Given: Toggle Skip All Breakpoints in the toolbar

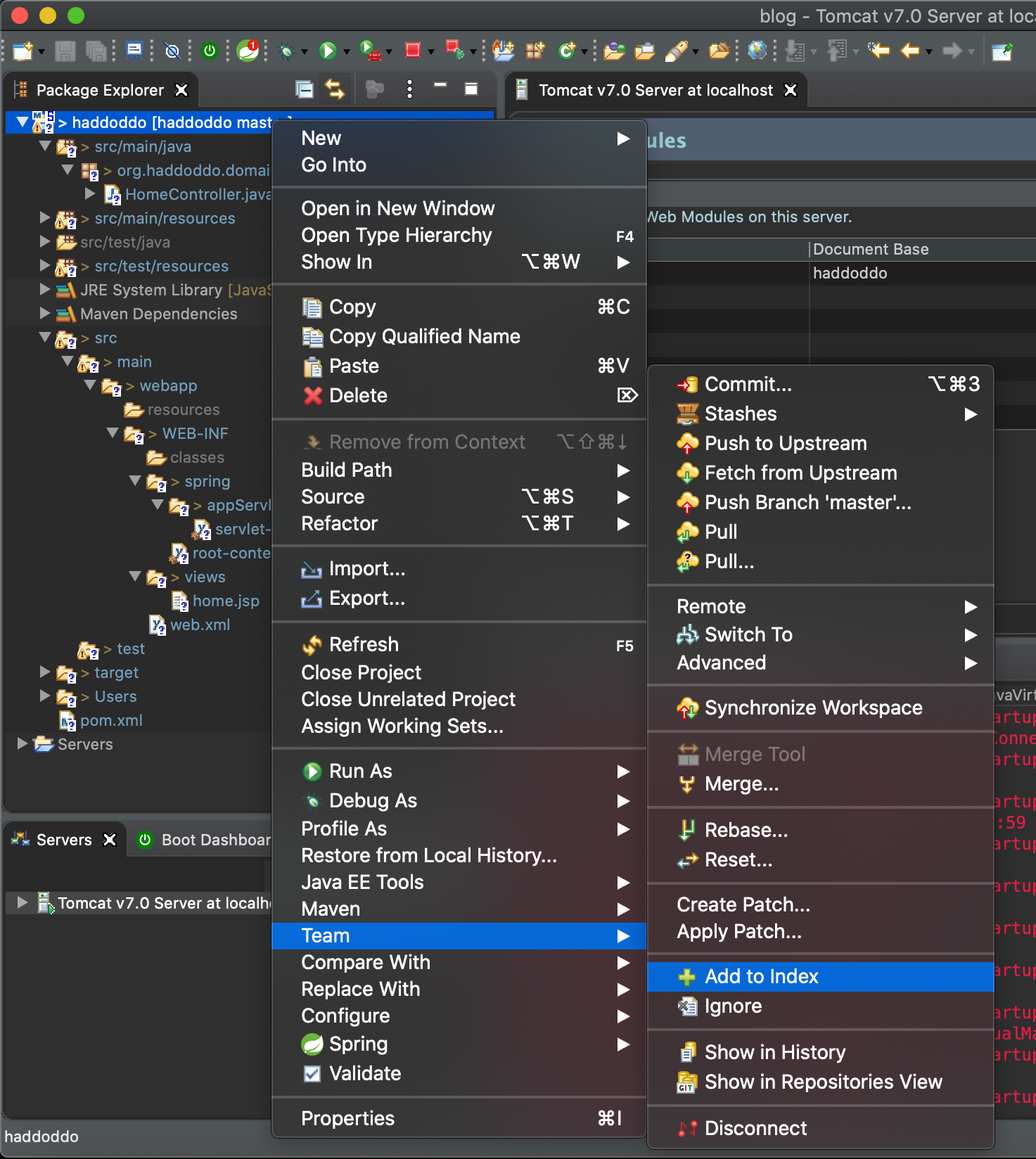Looking at the screenshot, I should point(172,51).
